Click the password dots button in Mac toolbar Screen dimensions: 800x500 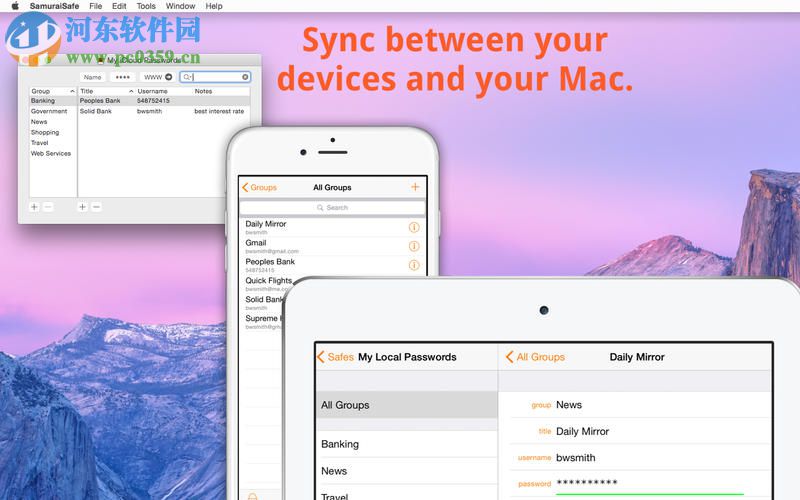[122, 77]
